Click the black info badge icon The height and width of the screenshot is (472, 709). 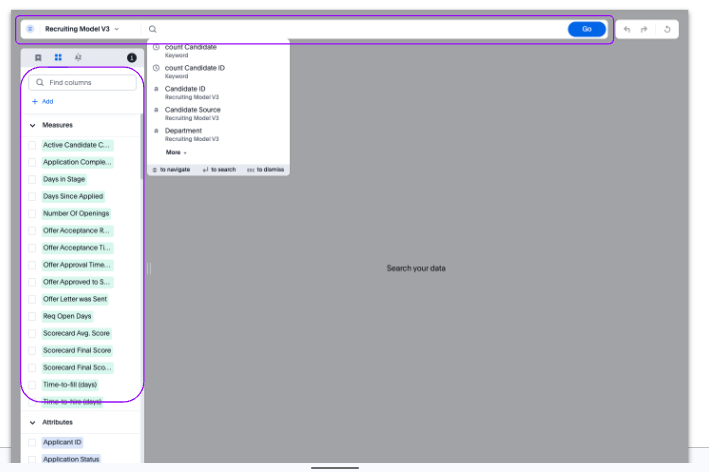point(132,57)
